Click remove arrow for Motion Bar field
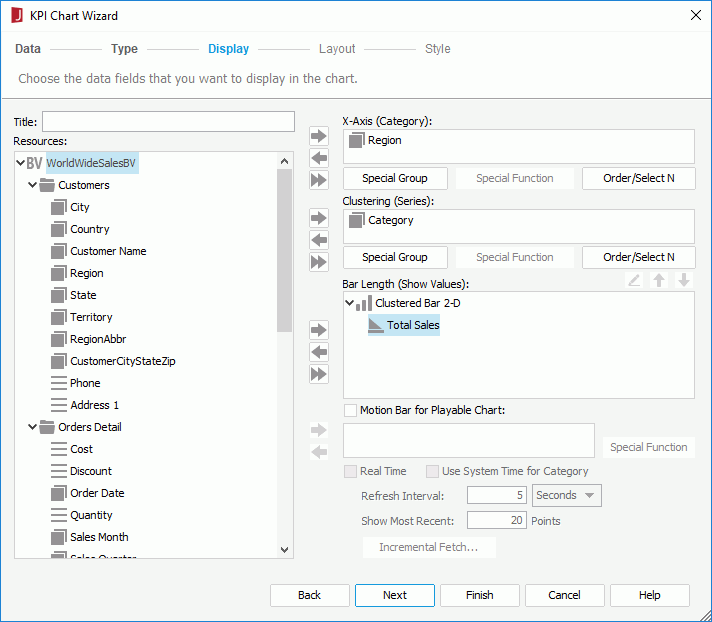 pyautogui.click(x=319, y=452)
